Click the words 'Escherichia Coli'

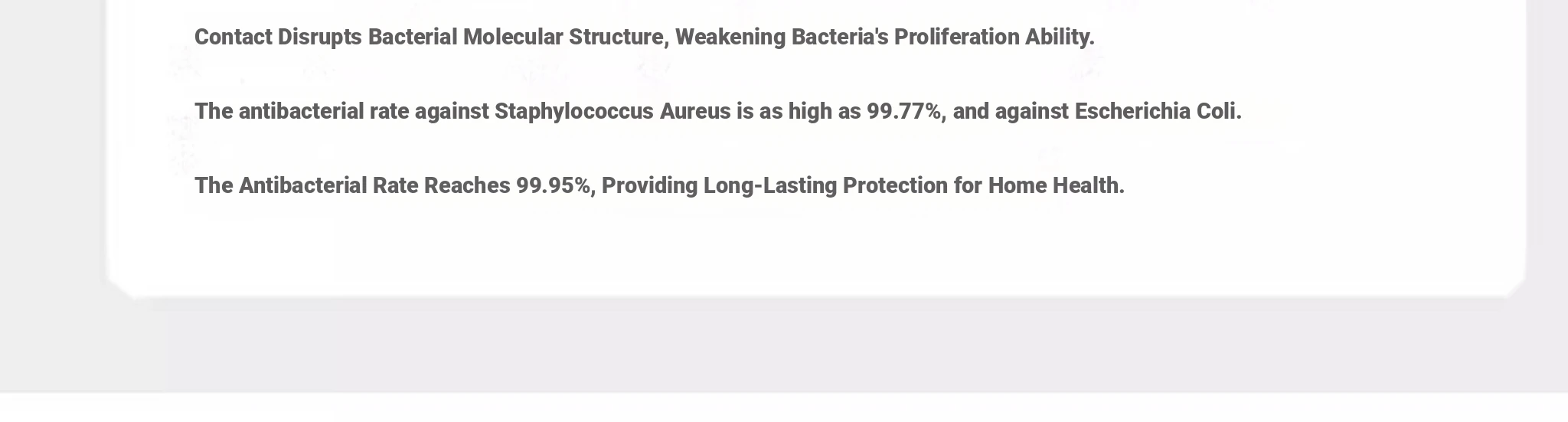click(1158, 111)
